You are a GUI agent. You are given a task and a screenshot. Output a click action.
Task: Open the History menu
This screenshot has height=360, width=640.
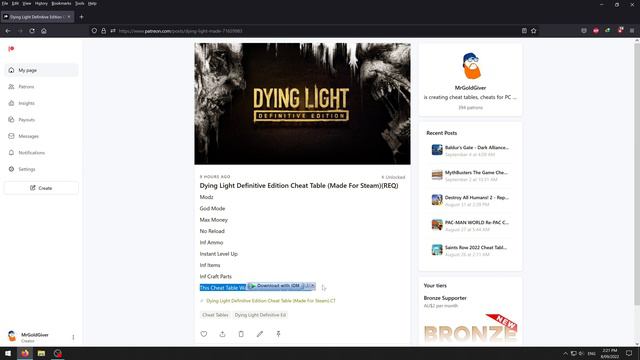41,3
